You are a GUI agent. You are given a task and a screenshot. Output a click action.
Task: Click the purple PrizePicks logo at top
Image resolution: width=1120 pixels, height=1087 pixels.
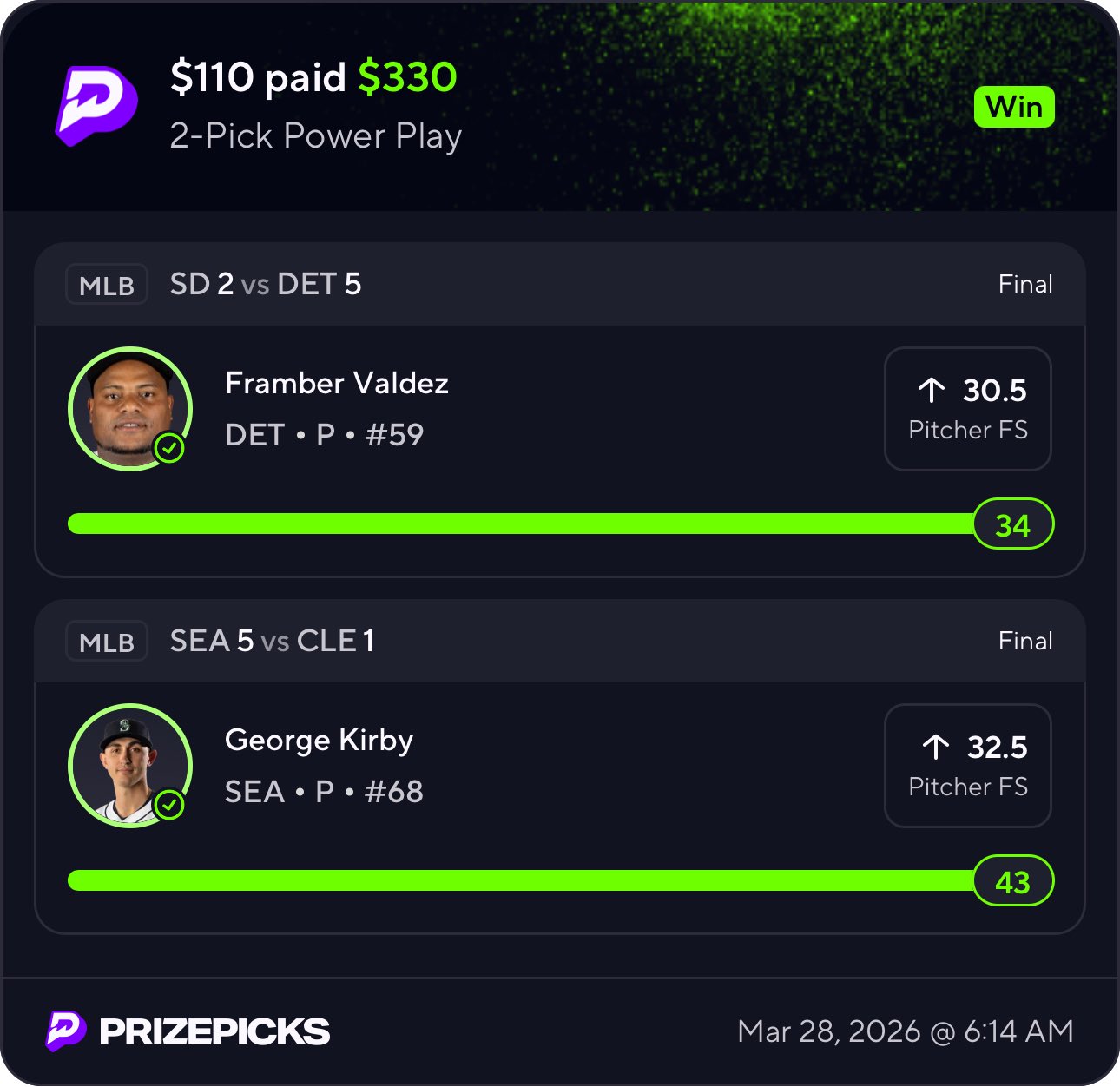(96, 106)
